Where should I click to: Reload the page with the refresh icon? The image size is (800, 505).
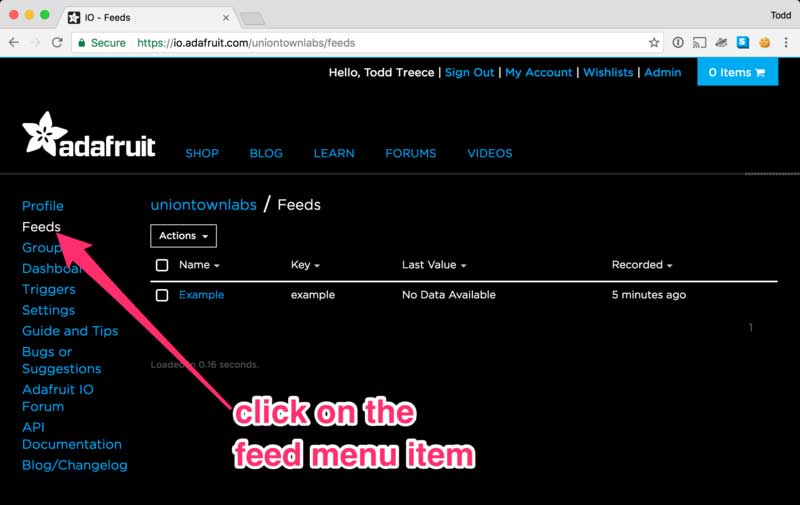57,43
